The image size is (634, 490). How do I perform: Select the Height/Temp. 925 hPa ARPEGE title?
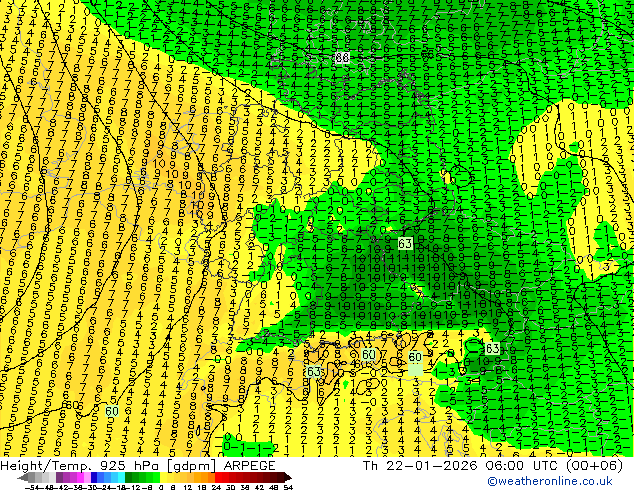138,466
